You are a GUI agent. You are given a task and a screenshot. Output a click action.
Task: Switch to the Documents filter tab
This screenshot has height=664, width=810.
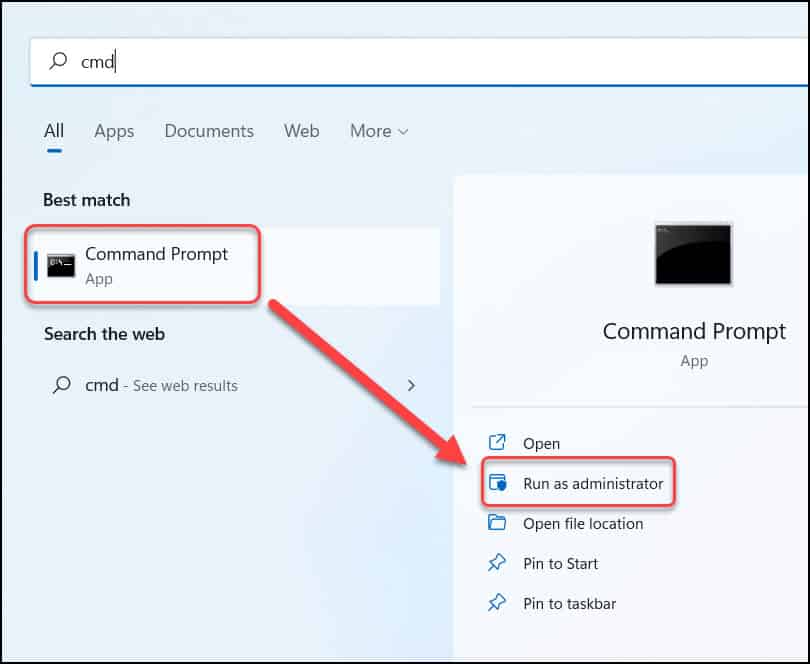208,131
